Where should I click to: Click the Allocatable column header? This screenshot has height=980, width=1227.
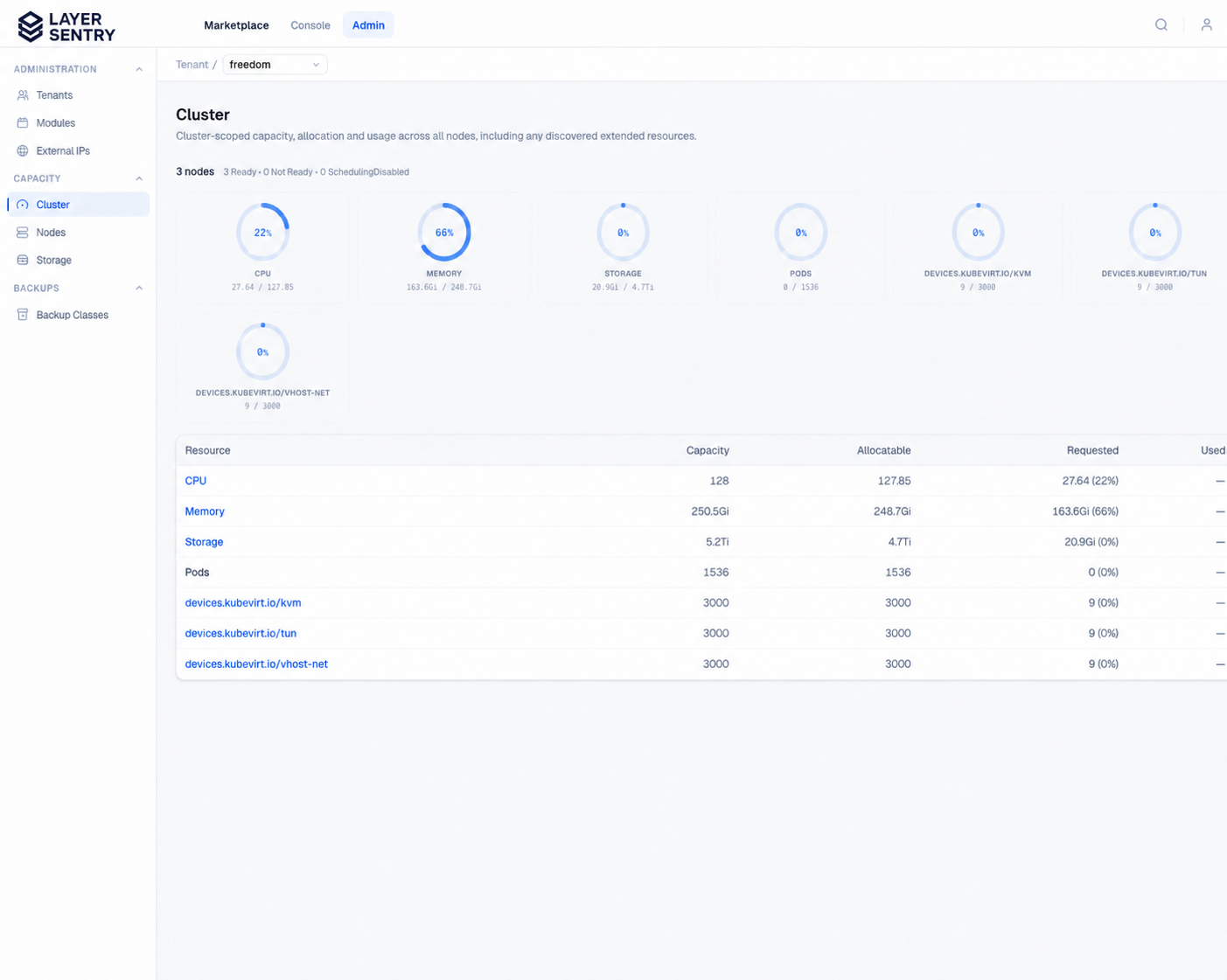coord(883,450)
